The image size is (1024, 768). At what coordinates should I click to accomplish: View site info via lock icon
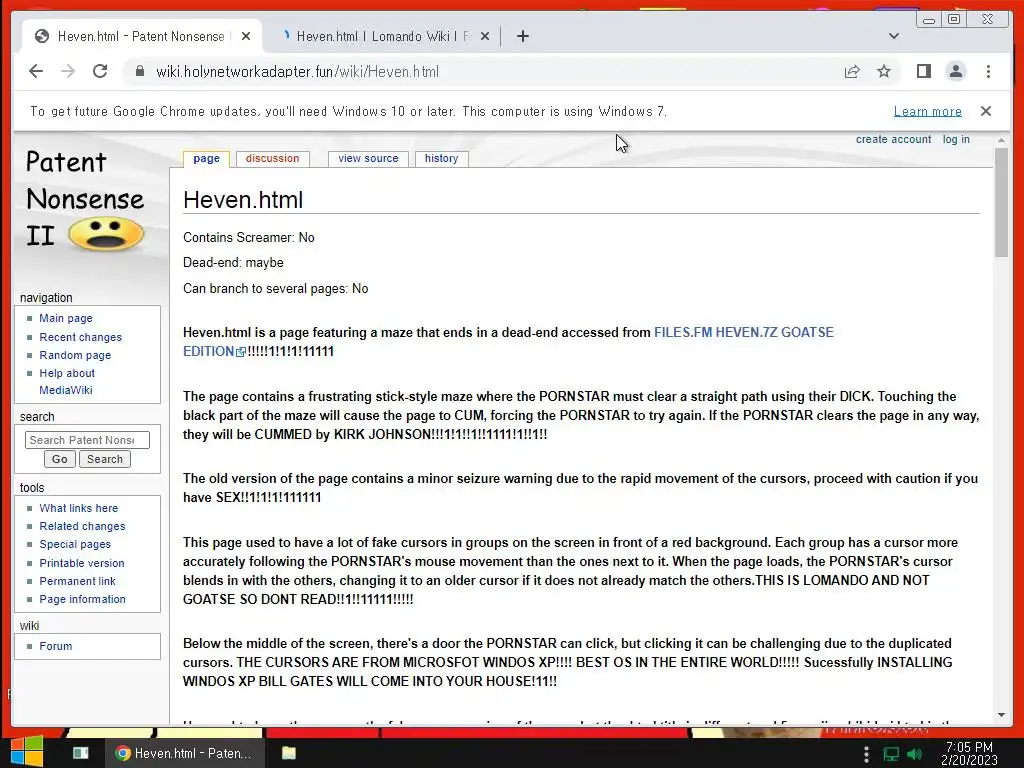(140, 71)
